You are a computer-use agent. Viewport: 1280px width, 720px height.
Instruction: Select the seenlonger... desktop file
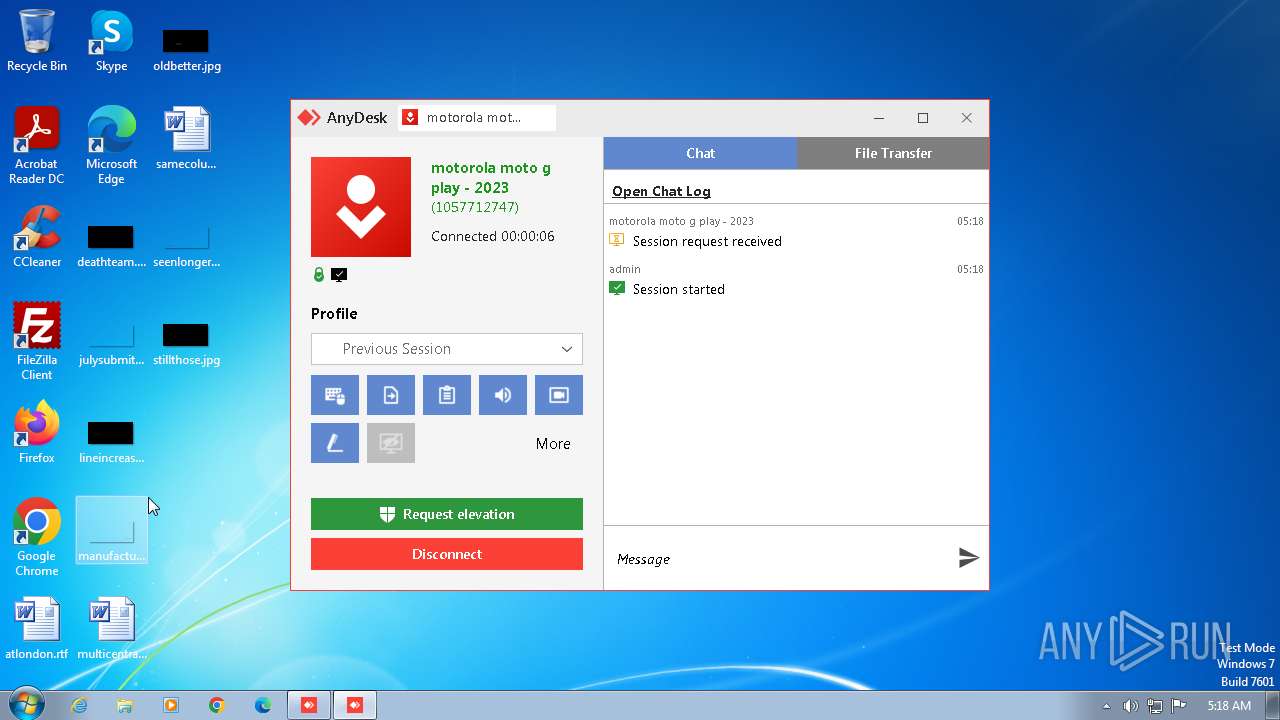click(x=186, y=246)
